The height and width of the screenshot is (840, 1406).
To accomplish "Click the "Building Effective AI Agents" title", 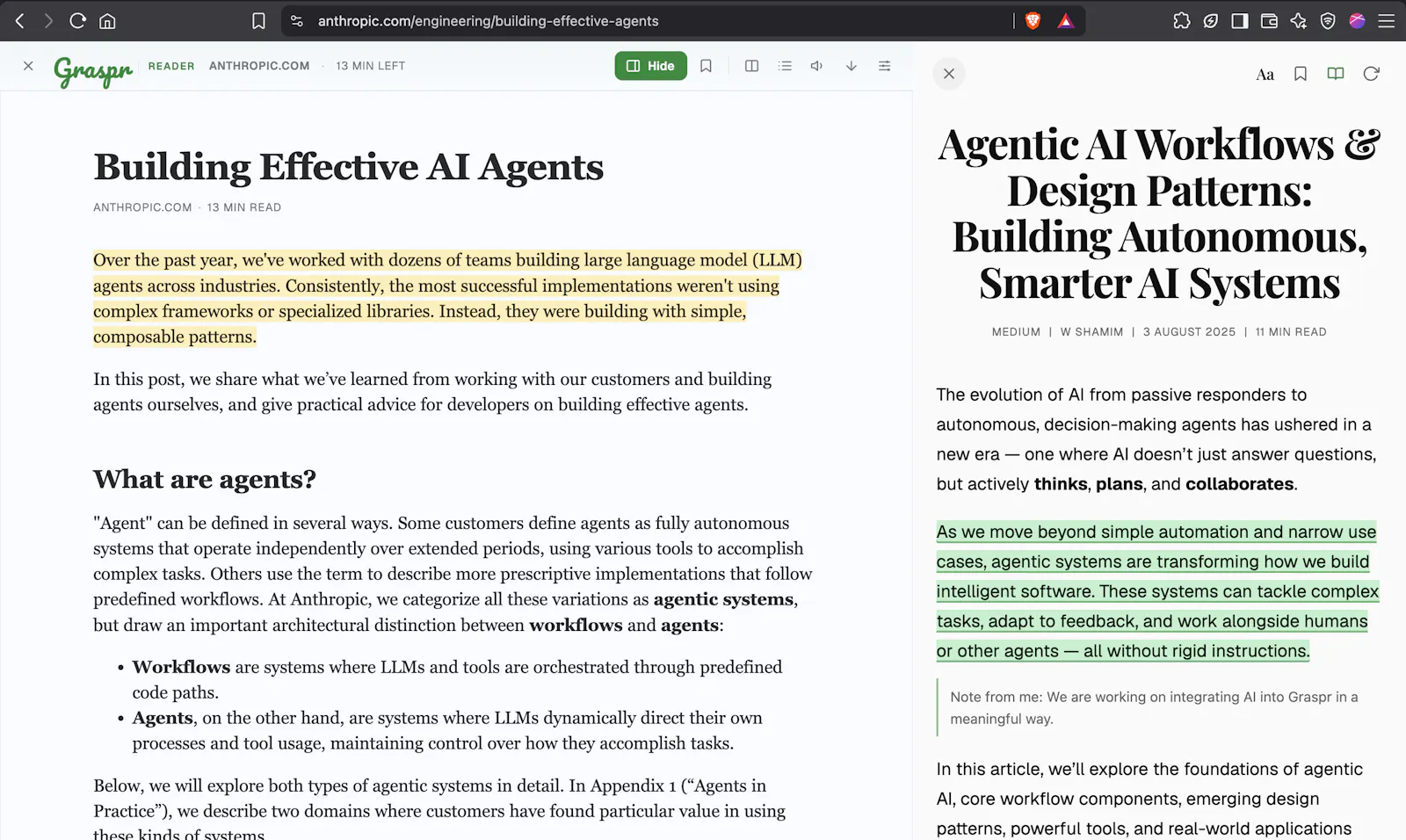I will click(349, 167).
